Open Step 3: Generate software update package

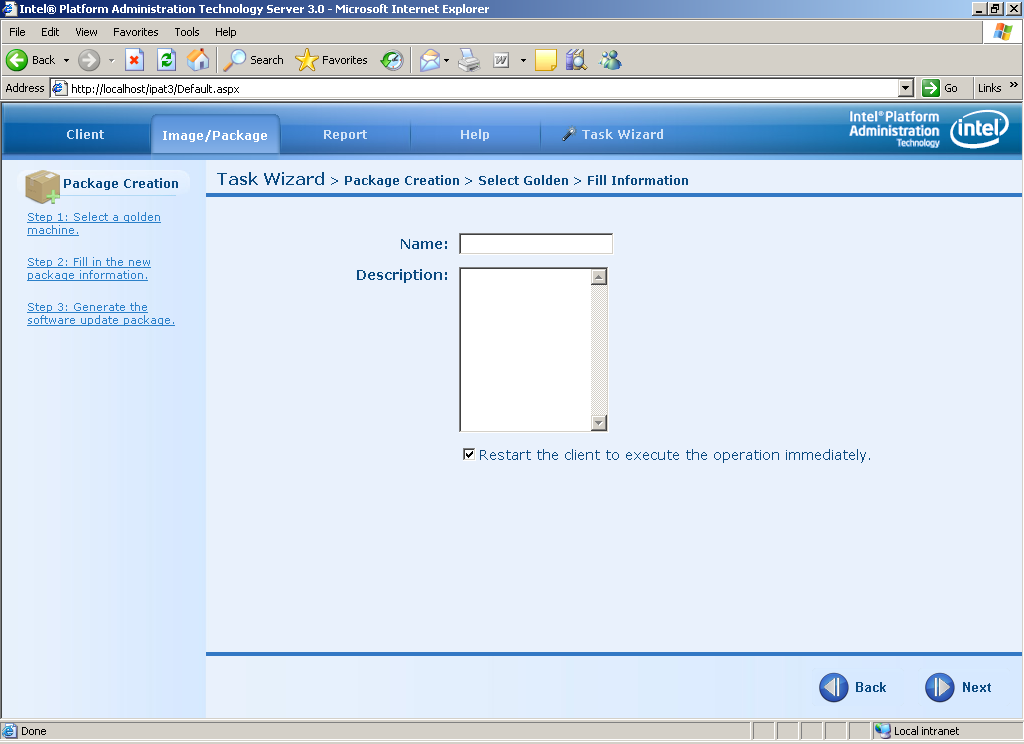(x=101, y=314)
